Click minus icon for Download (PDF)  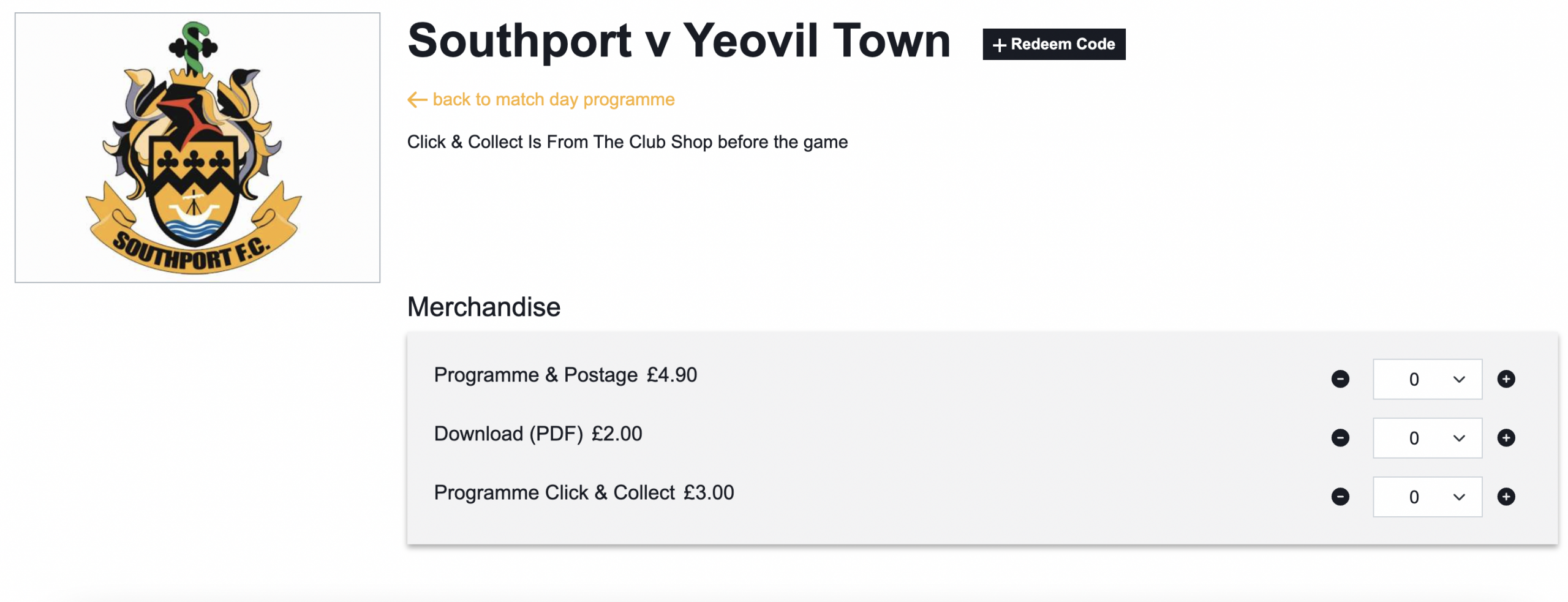click(1340, 438)
